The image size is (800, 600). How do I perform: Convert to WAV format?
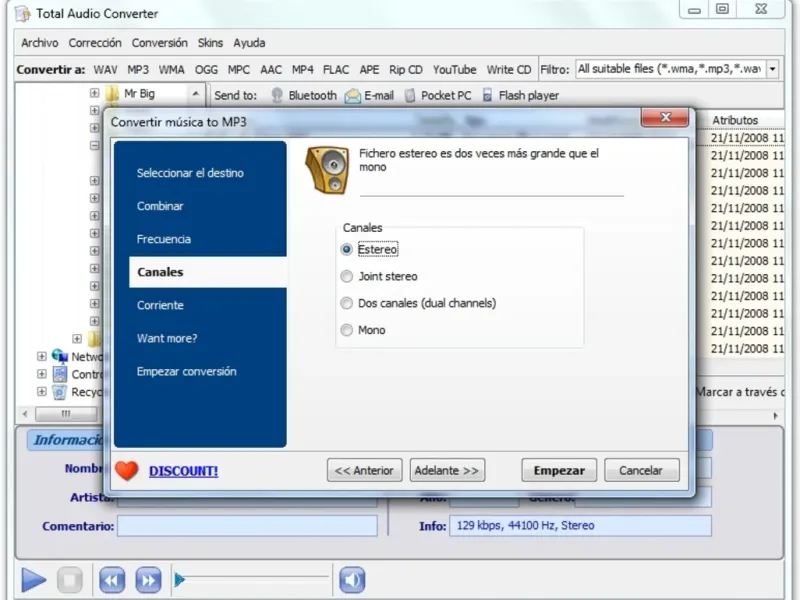(106, 70)
